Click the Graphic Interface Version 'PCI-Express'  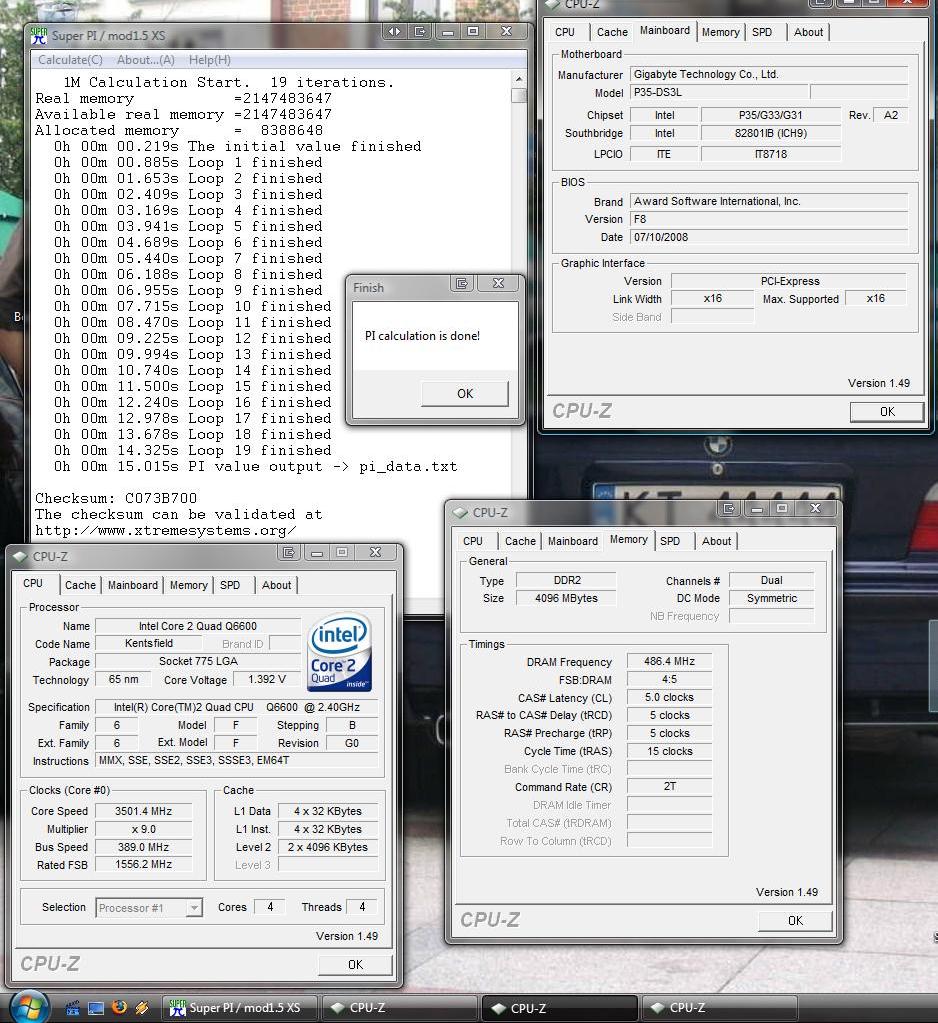point(789,281)
